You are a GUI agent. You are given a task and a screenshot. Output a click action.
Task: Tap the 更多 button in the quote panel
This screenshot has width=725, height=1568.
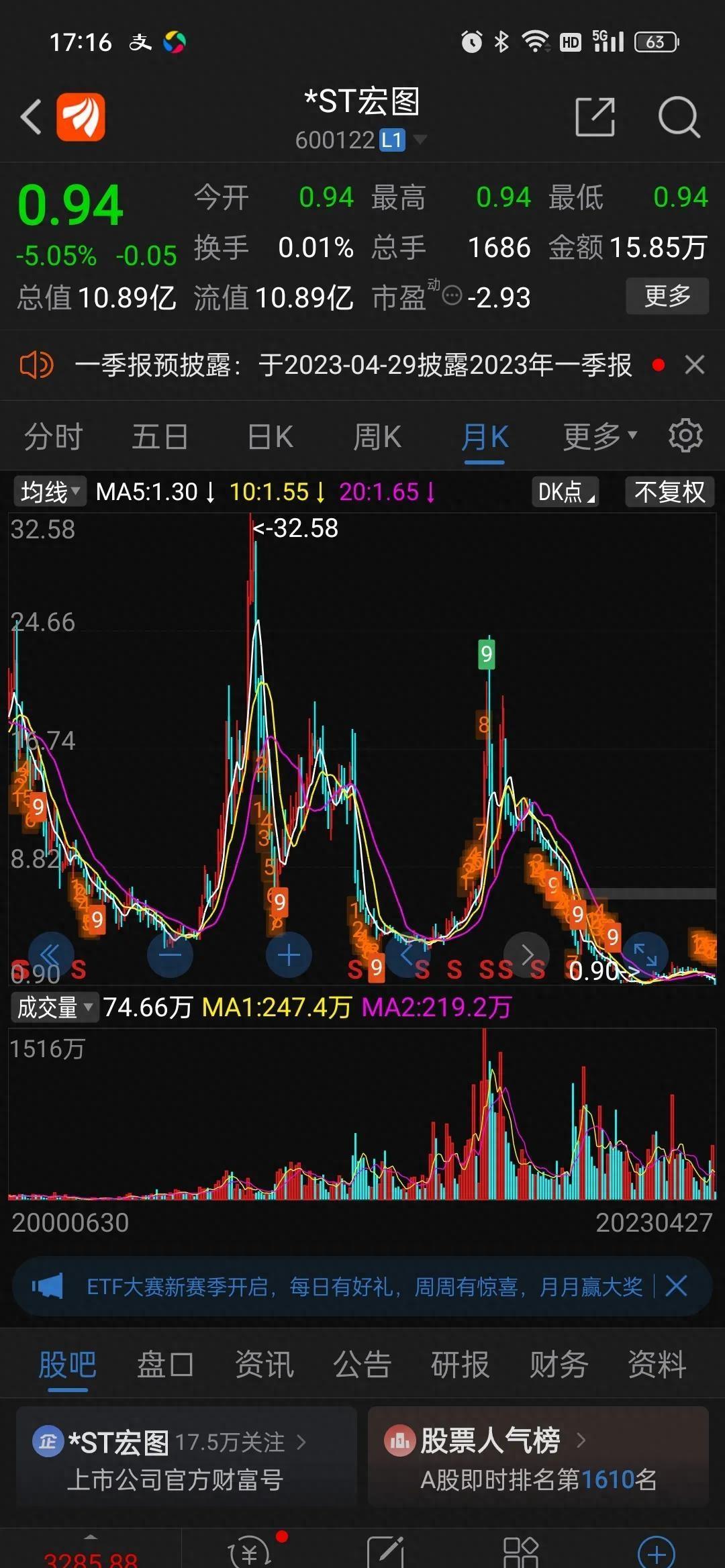pos(667,295)
